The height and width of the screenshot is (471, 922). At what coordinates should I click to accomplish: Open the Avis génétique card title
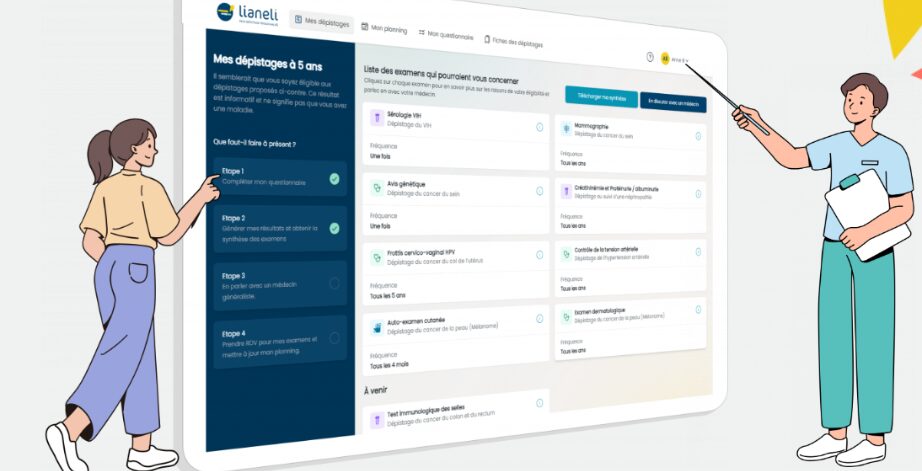[x=406, y=185]
